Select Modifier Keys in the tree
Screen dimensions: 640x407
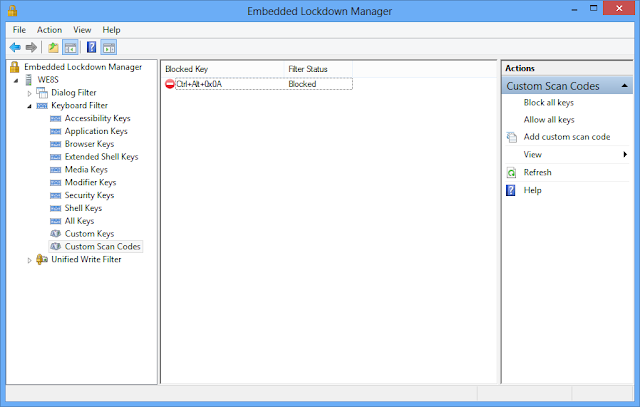pyautogui.click(x=90, y=182)
